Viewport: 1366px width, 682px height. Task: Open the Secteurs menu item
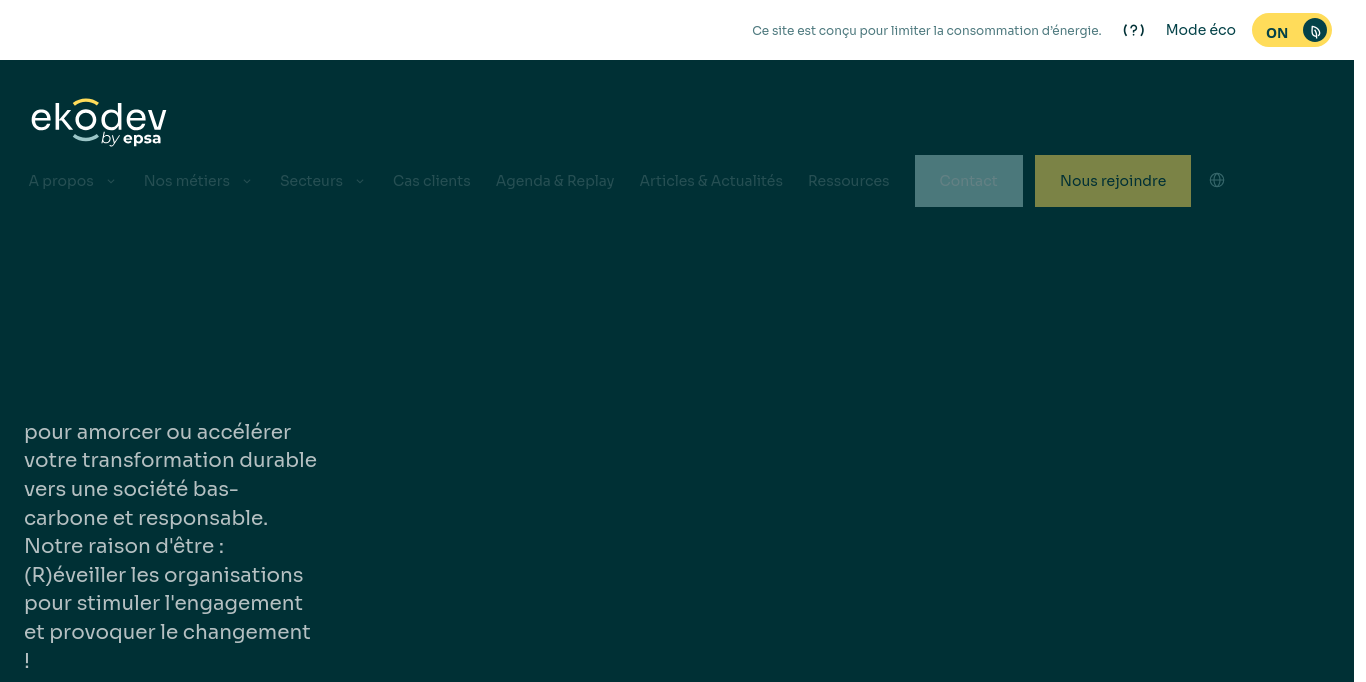(311, 181)
